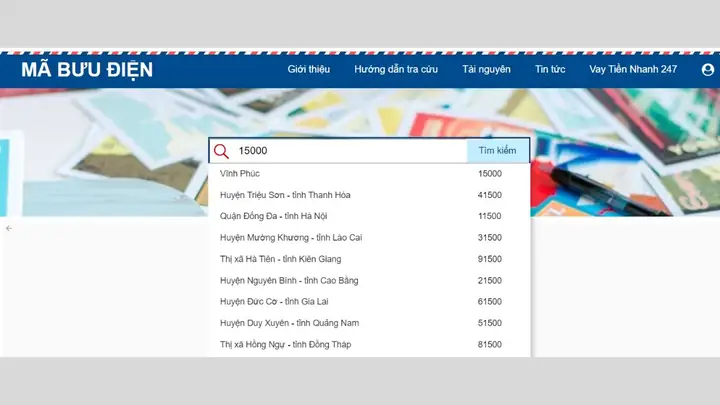Open the Tin tức section
Screen dimensions: 720x405
(x=550, y=69)
